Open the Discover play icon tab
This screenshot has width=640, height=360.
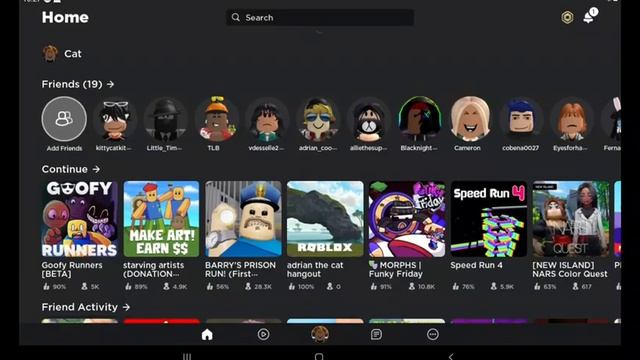[x=263, y=335]
